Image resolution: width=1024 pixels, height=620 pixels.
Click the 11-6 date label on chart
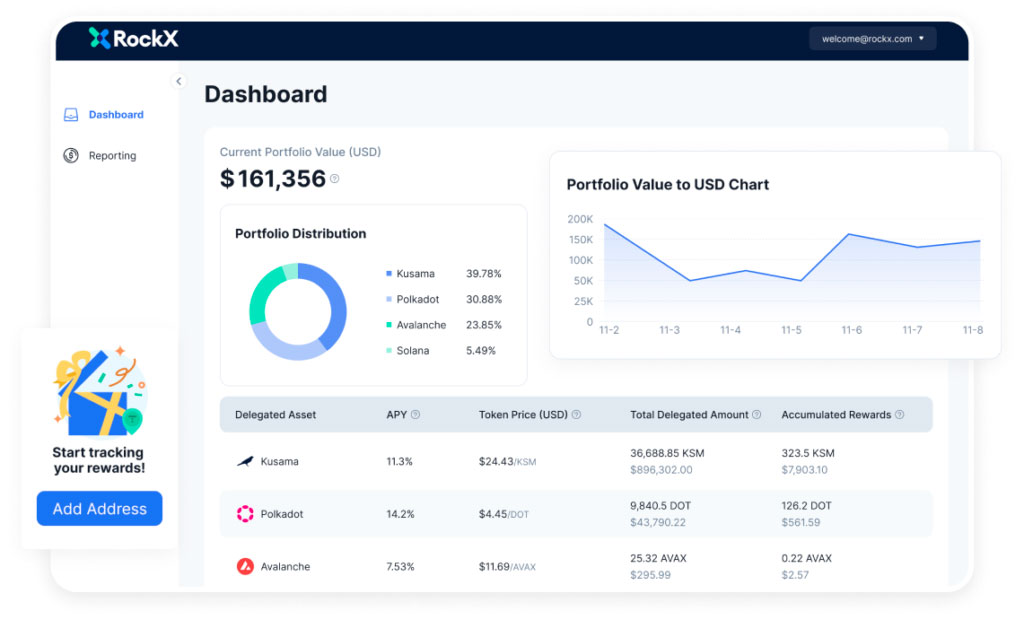tap(852, 331)
